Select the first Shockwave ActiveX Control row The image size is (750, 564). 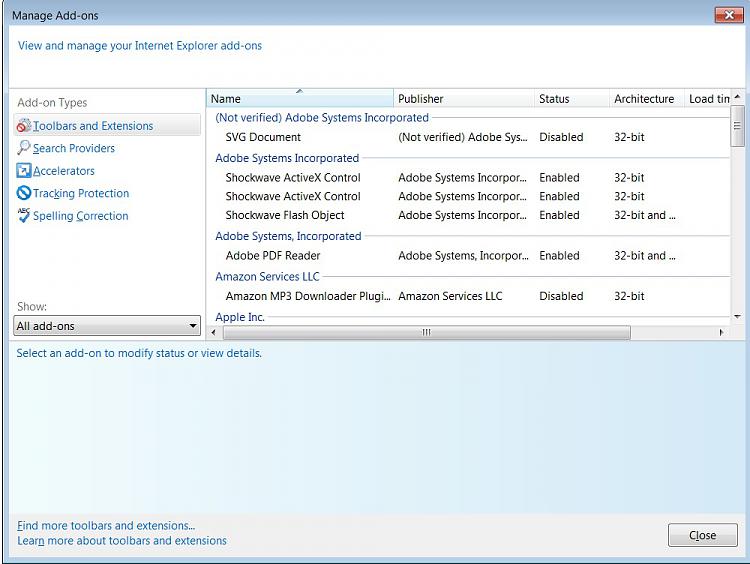point(468,177)
